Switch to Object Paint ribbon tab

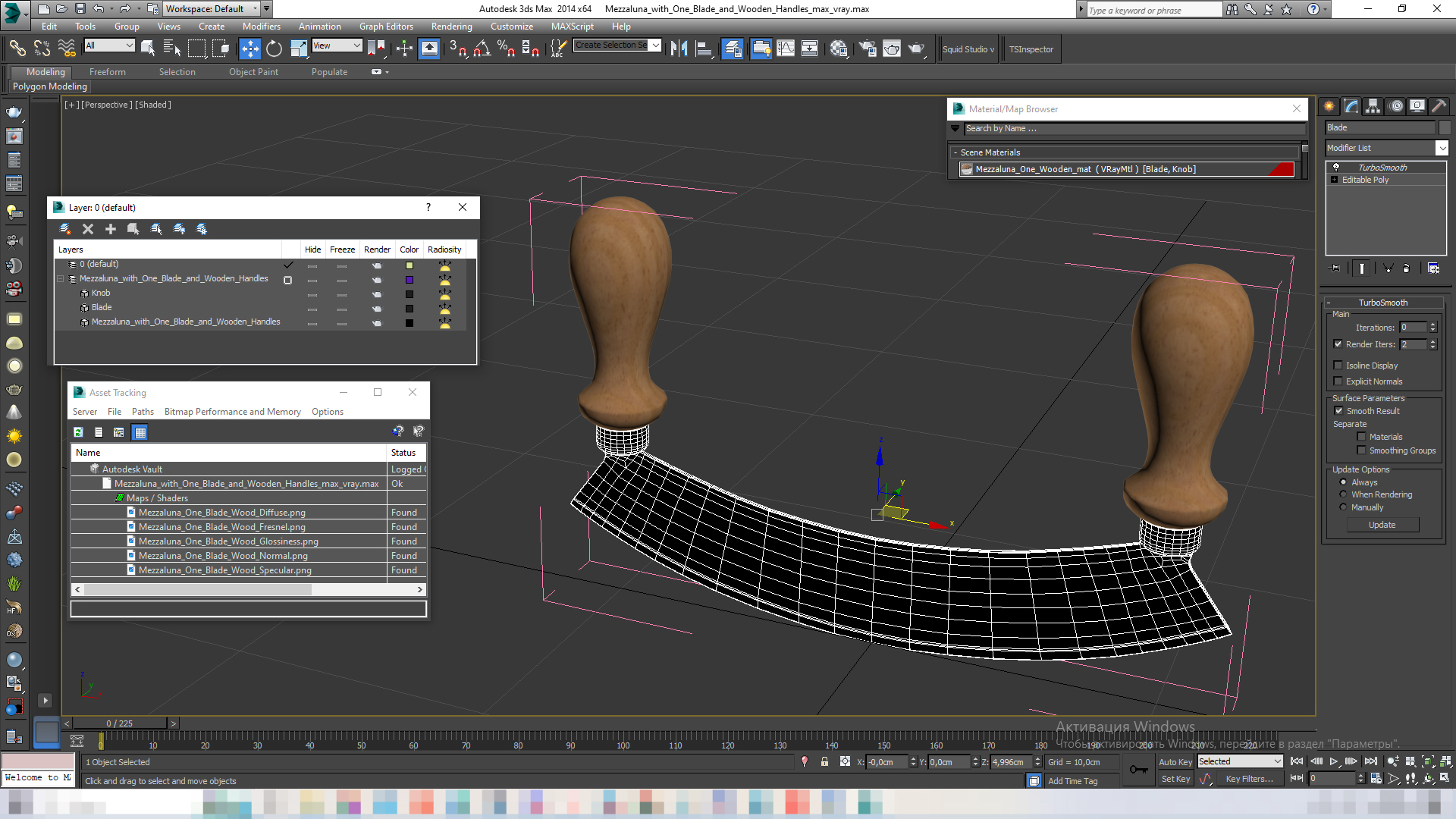pos(253,72)
